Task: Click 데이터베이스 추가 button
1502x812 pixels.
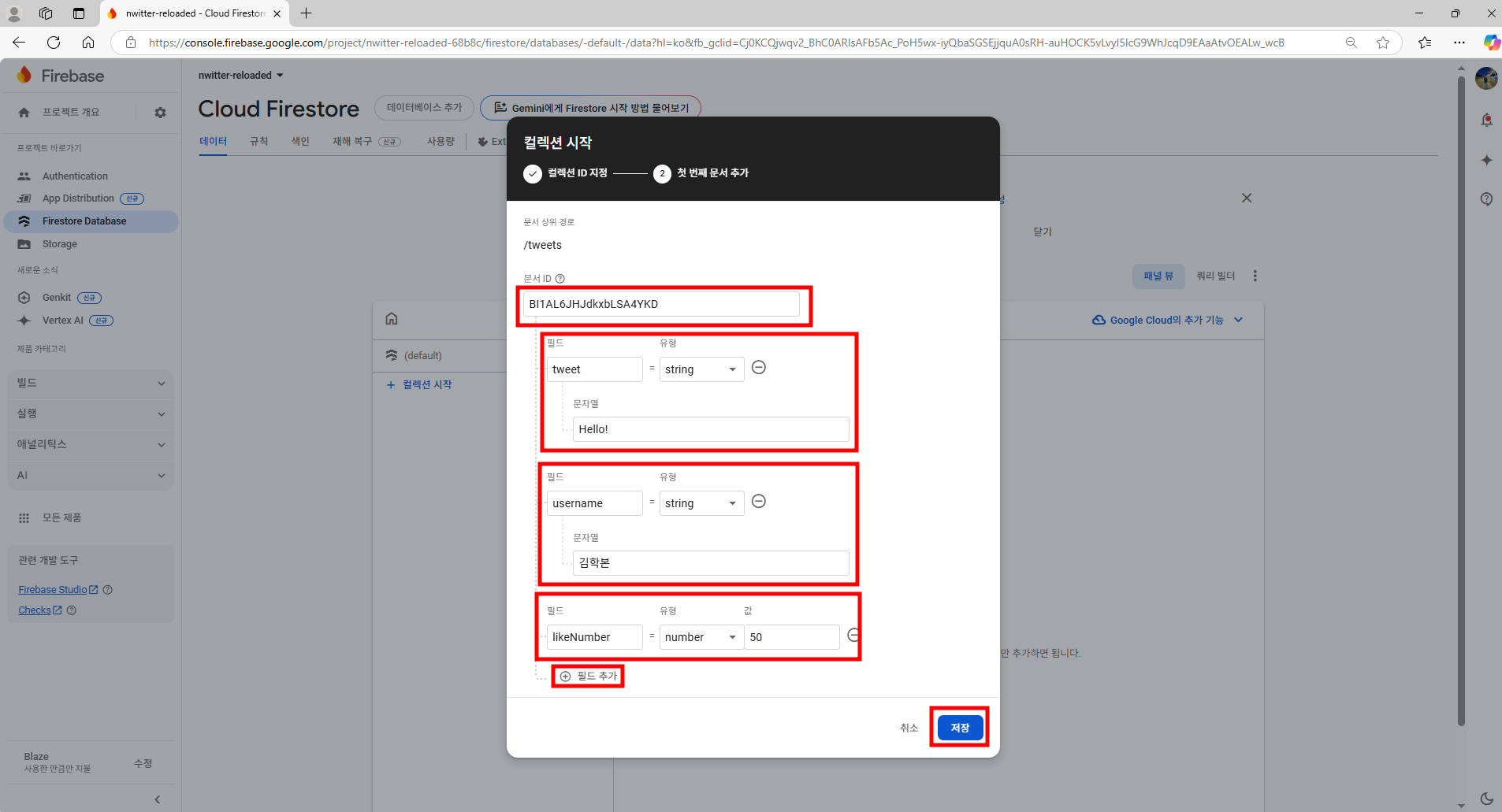Action: pyautogui.click(x=424, y=108)
